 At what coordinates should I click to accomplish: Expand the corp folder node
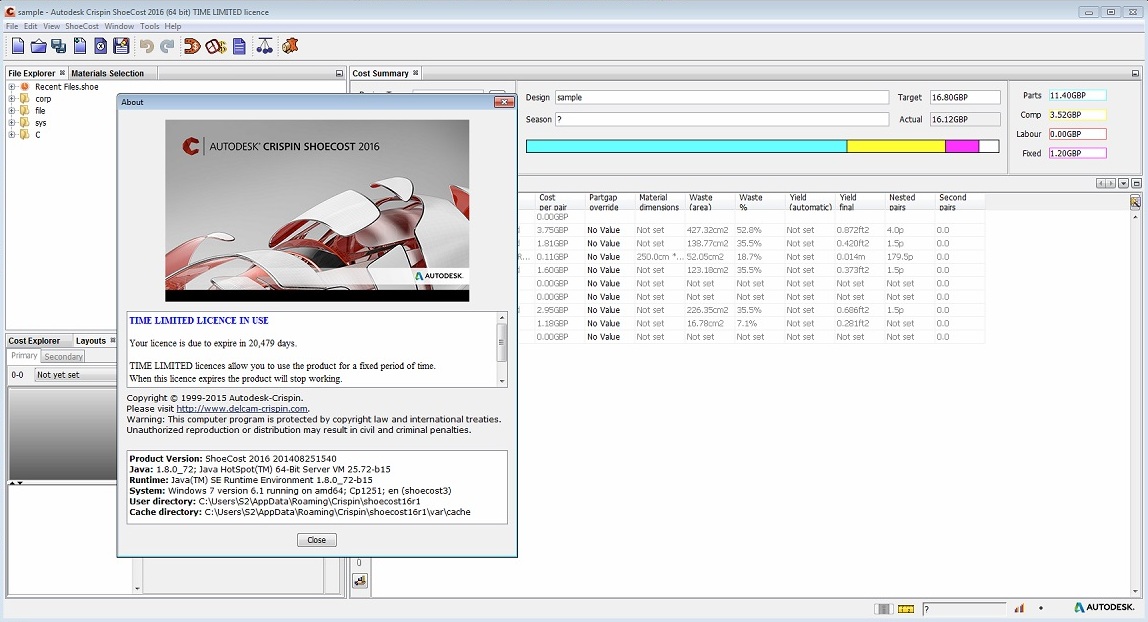pyautogui.click(x=12, y=99)
